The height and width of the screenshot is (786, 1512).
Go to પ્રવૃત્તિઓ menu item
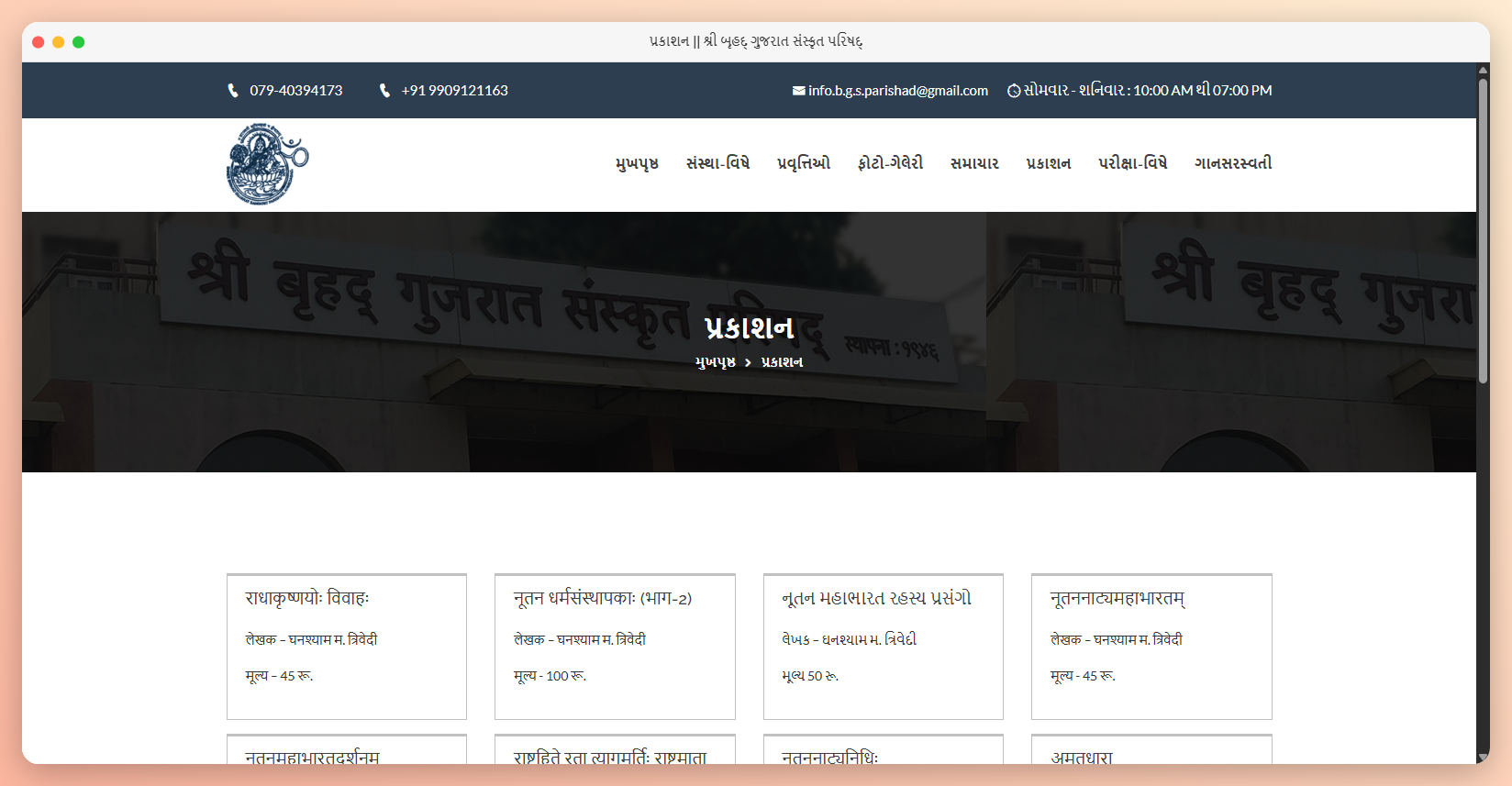click(804, 163)
